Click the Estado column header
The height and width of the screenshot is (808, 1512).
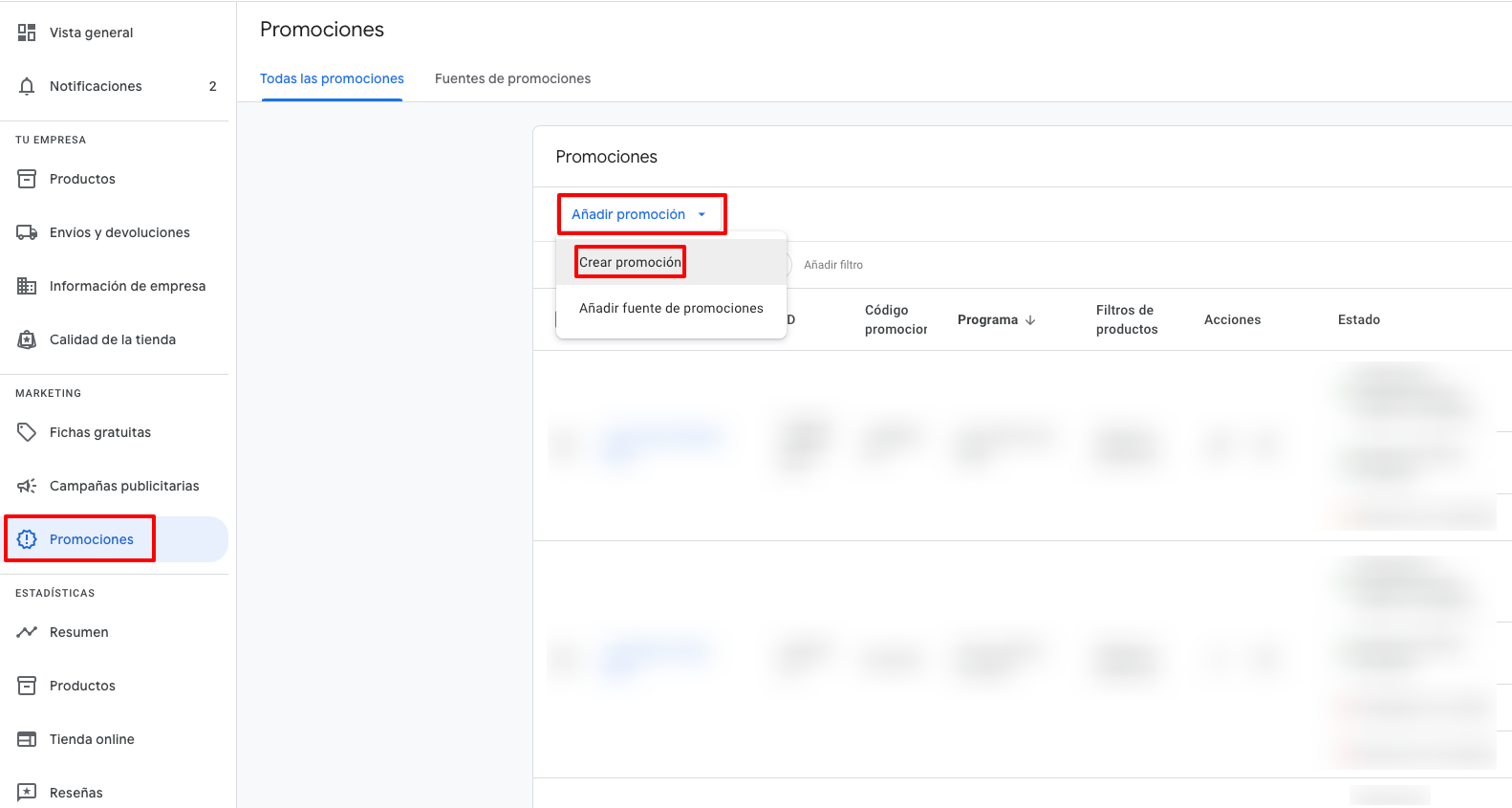point(1358,320)
